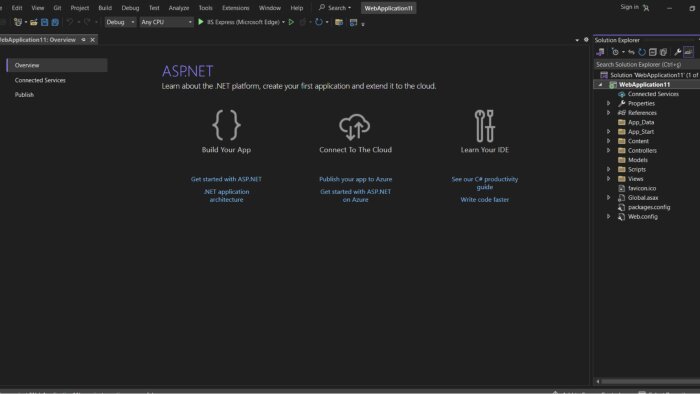Image resolution: width=700 pixels, height=394 pixels.
Task: Select the packages.config file
Action: tap(649, 207)
